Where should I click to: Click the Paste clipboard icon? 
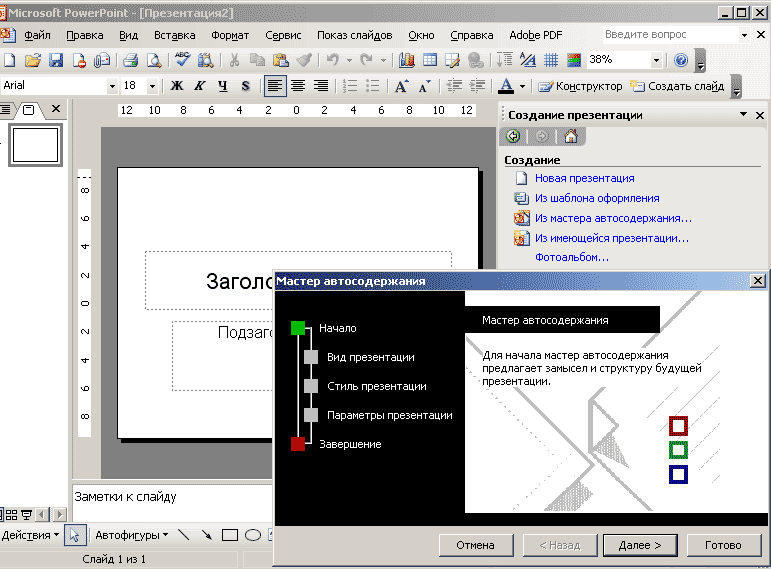(x=281, y=60)
